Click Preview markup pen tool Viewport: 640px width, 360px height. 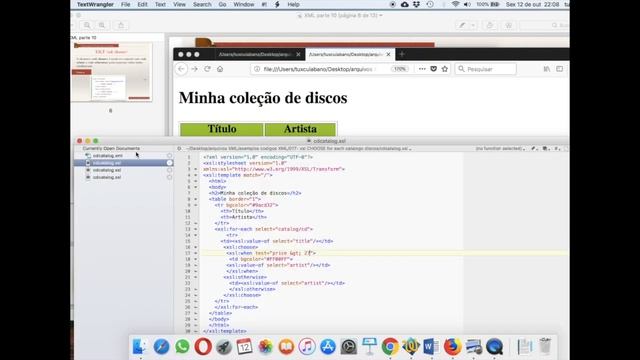[x=462, y=25]
